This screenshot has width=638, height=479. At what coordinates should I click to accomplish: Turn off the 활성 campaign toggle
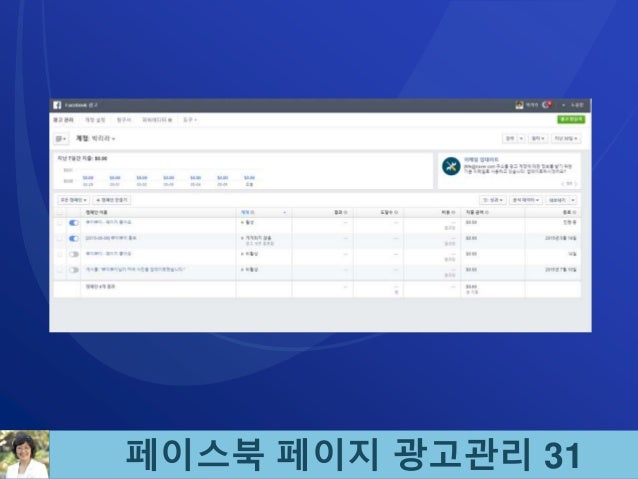74,223
